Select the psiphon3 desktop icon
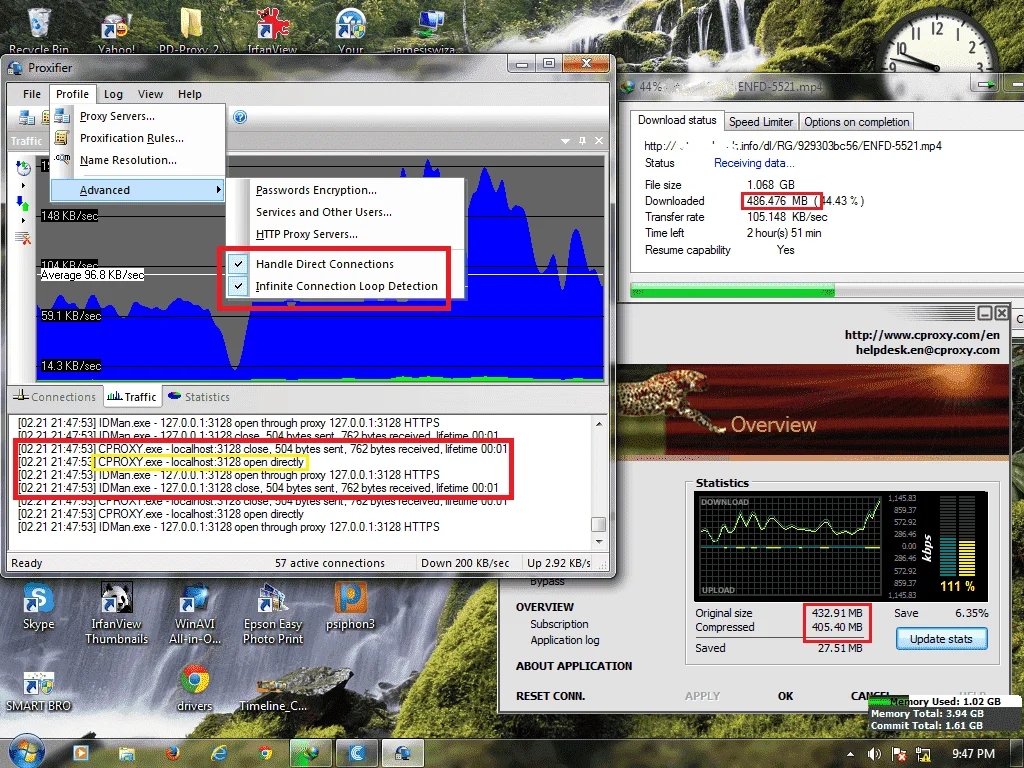Viewport: 1024px width, 768px height. coord(351,607)
